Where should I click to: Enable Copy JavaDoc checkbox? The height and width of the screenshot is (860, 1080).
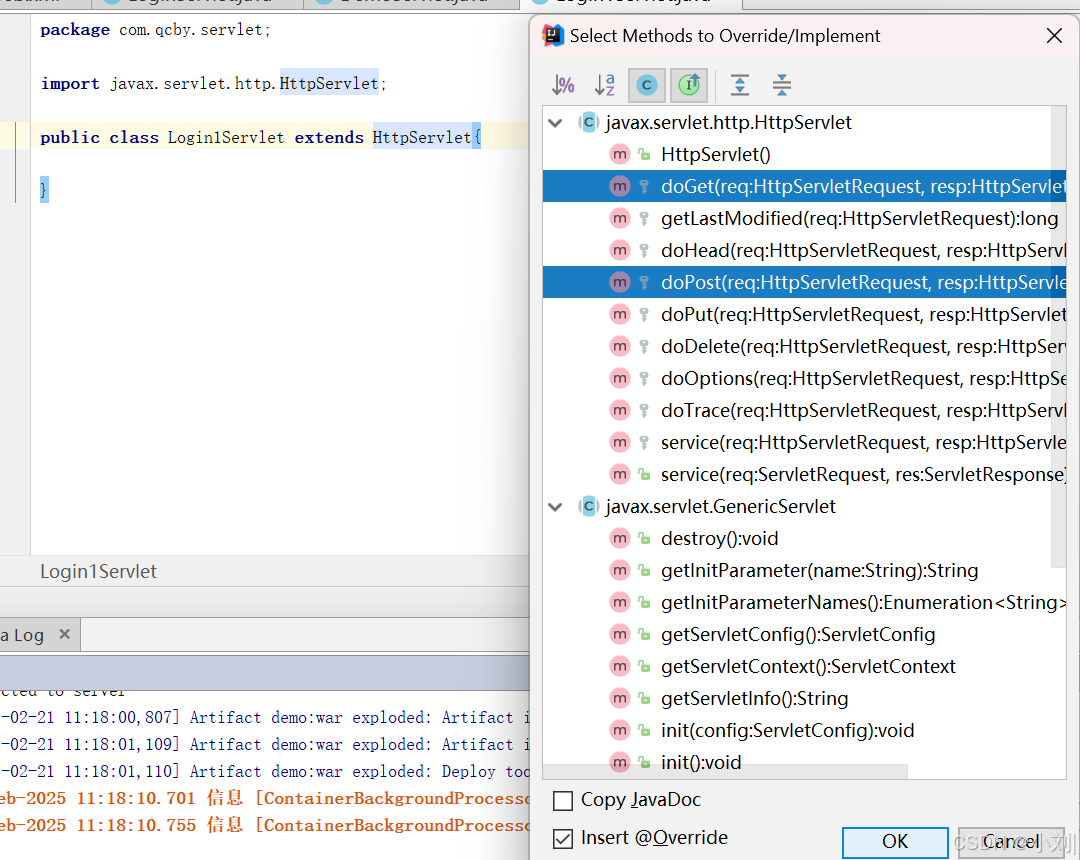pos(563,801)
